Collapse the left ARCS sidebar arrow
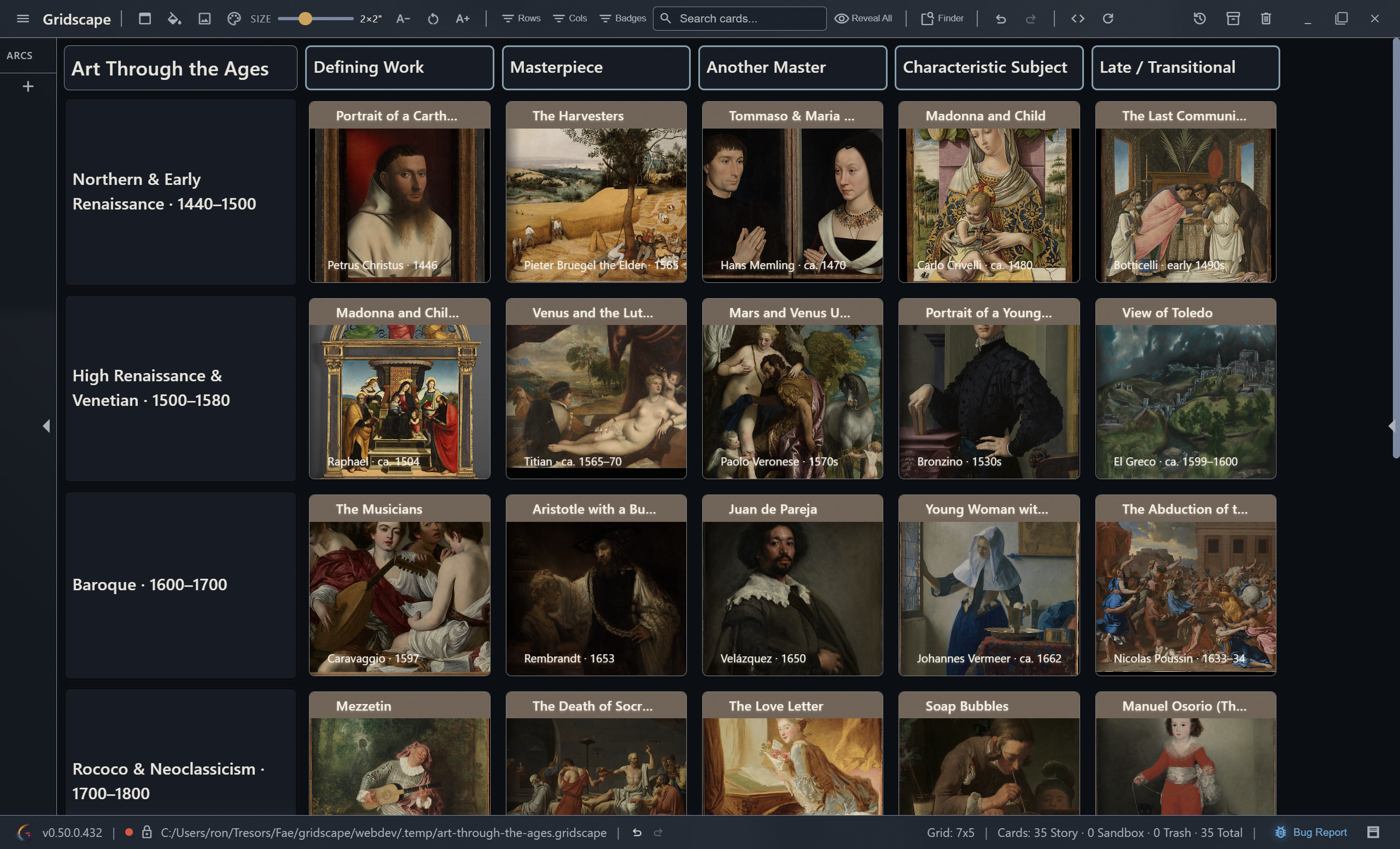The height and width of the screenshot is (849, 1400). tap(46, 426)
